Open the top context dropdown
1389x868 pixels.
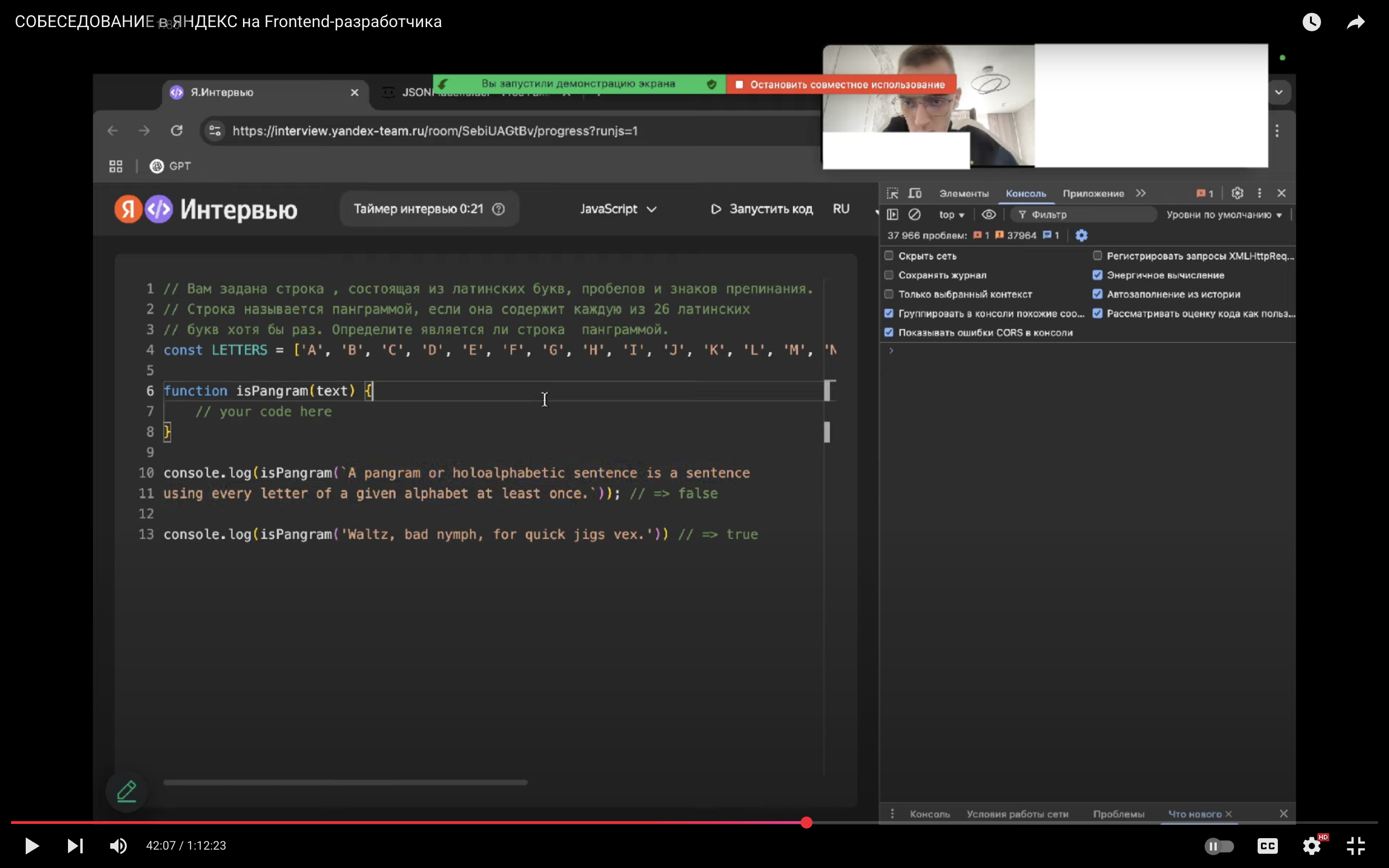951,215
